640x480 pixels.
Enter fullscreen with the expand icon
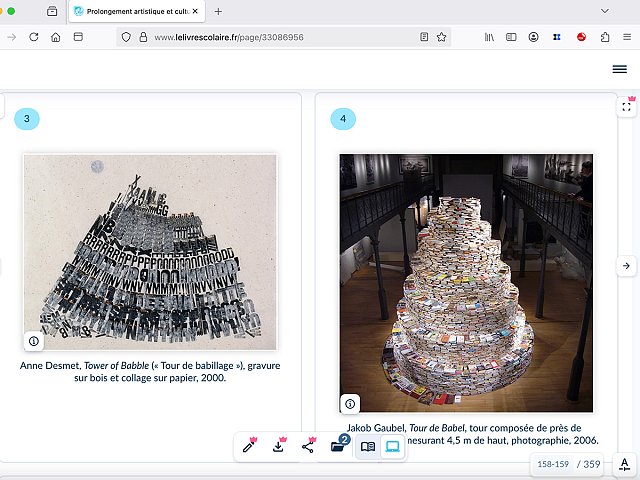coord(627,107)
